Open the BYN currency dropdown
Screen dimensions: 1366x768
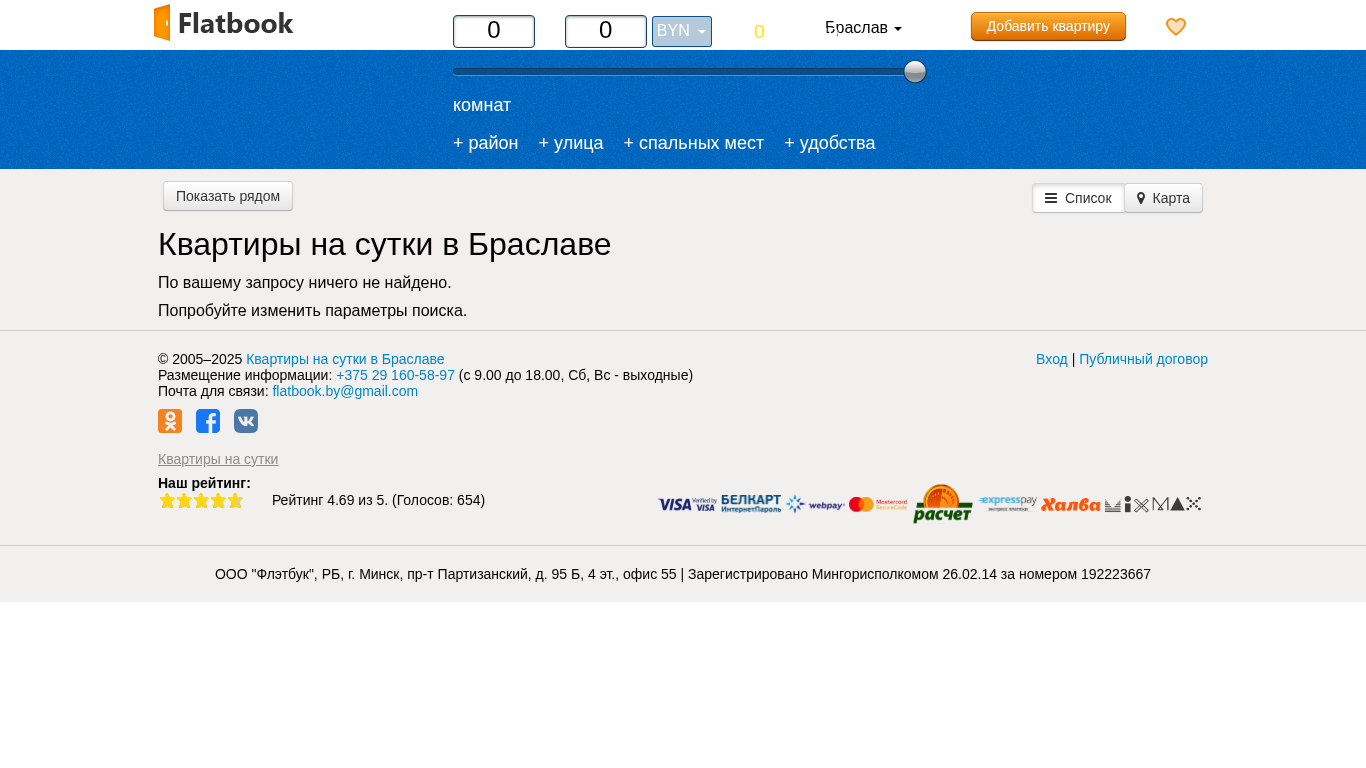681,31
